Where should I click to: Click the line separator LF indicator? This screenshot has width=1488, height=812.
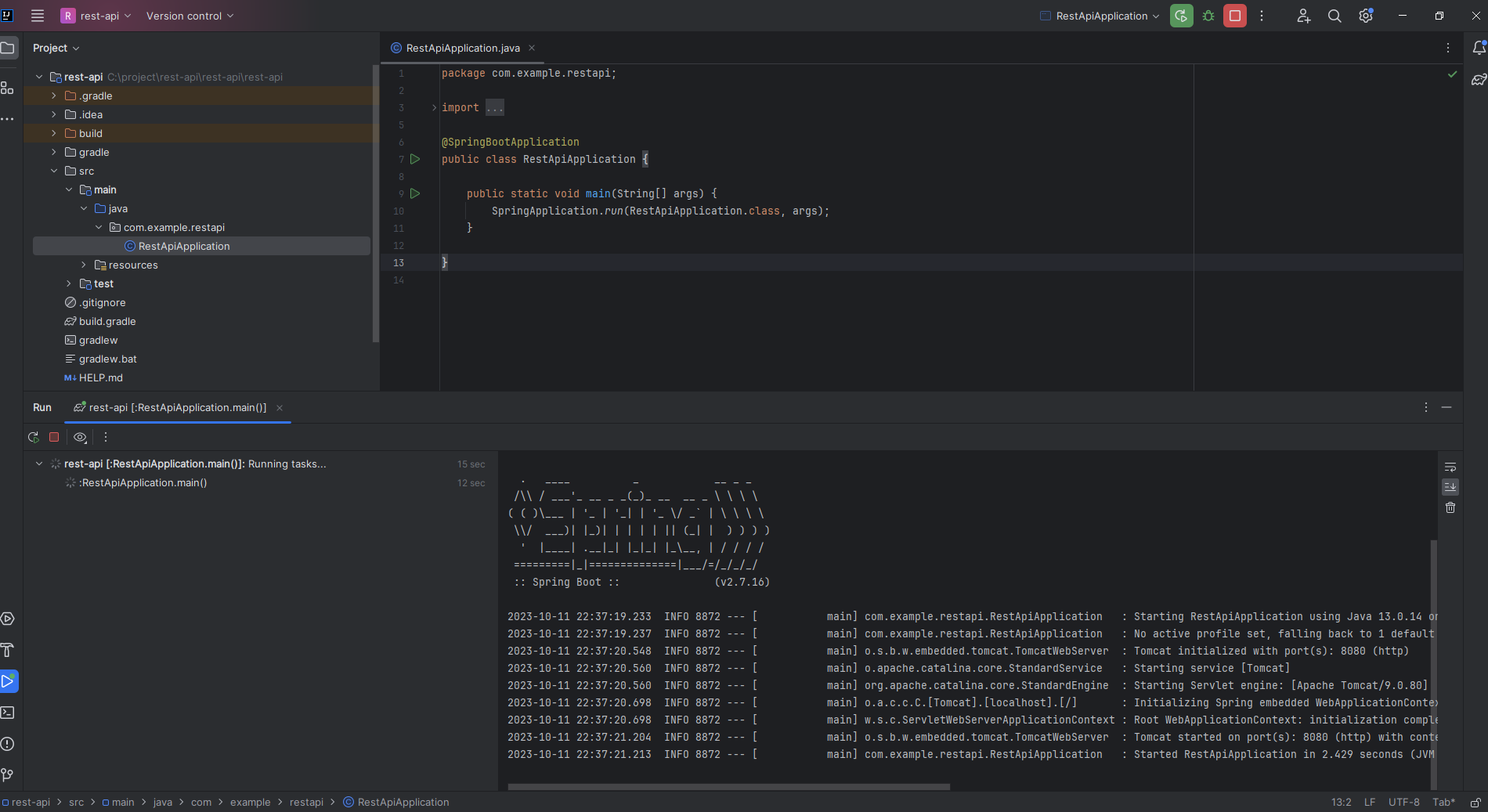(x=1370, y=803)
